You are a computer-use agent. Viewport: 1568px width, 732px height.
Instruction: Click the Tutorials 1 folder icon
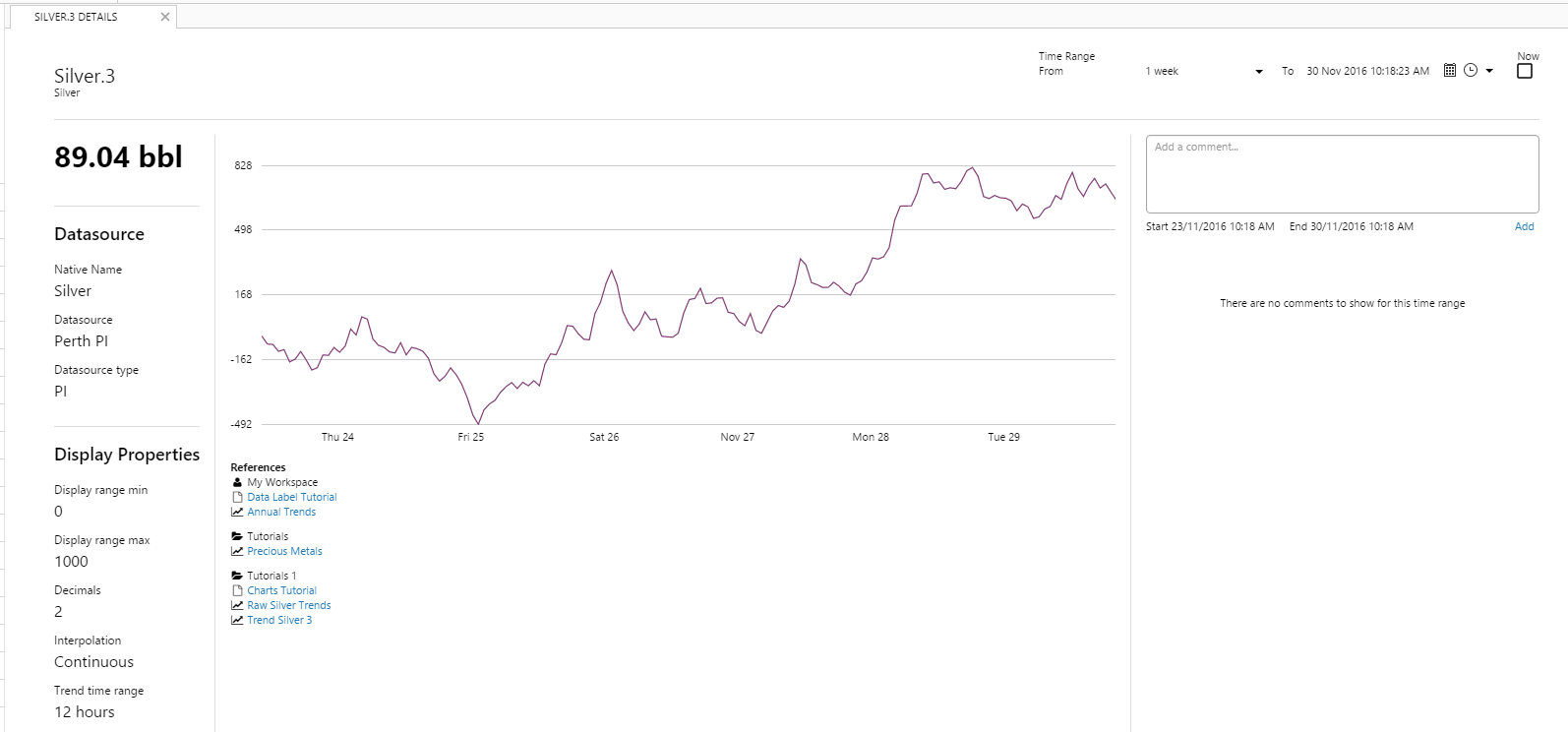point(237,576)
